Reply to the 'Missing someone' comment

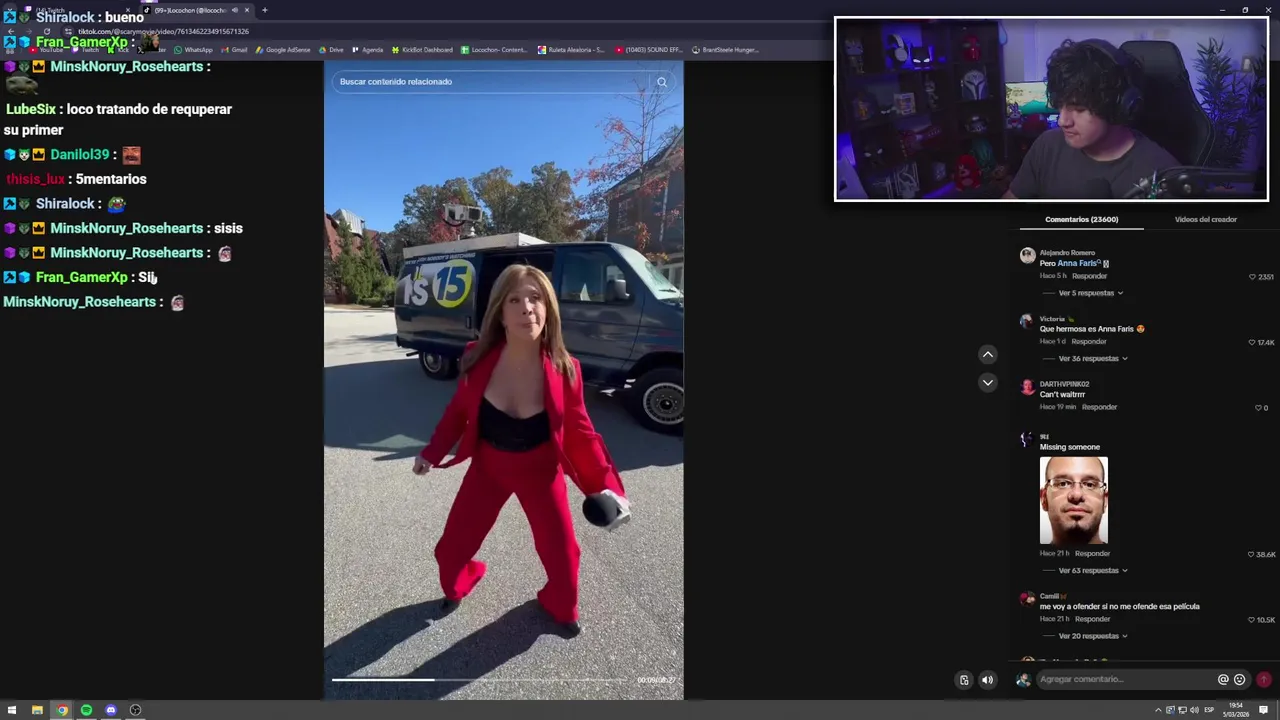pos(1092,553)
